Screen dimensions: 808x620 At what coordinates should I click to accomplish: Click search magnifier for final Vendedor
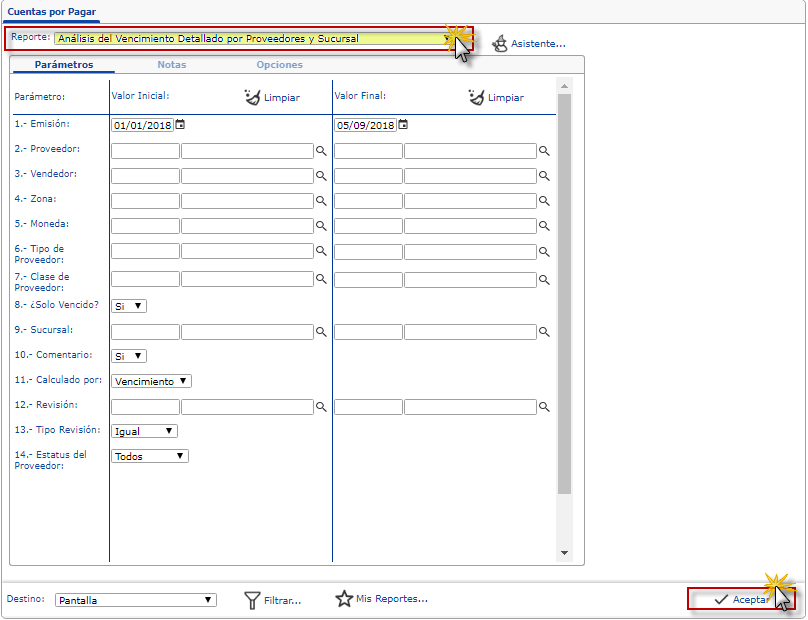[545, 176]
